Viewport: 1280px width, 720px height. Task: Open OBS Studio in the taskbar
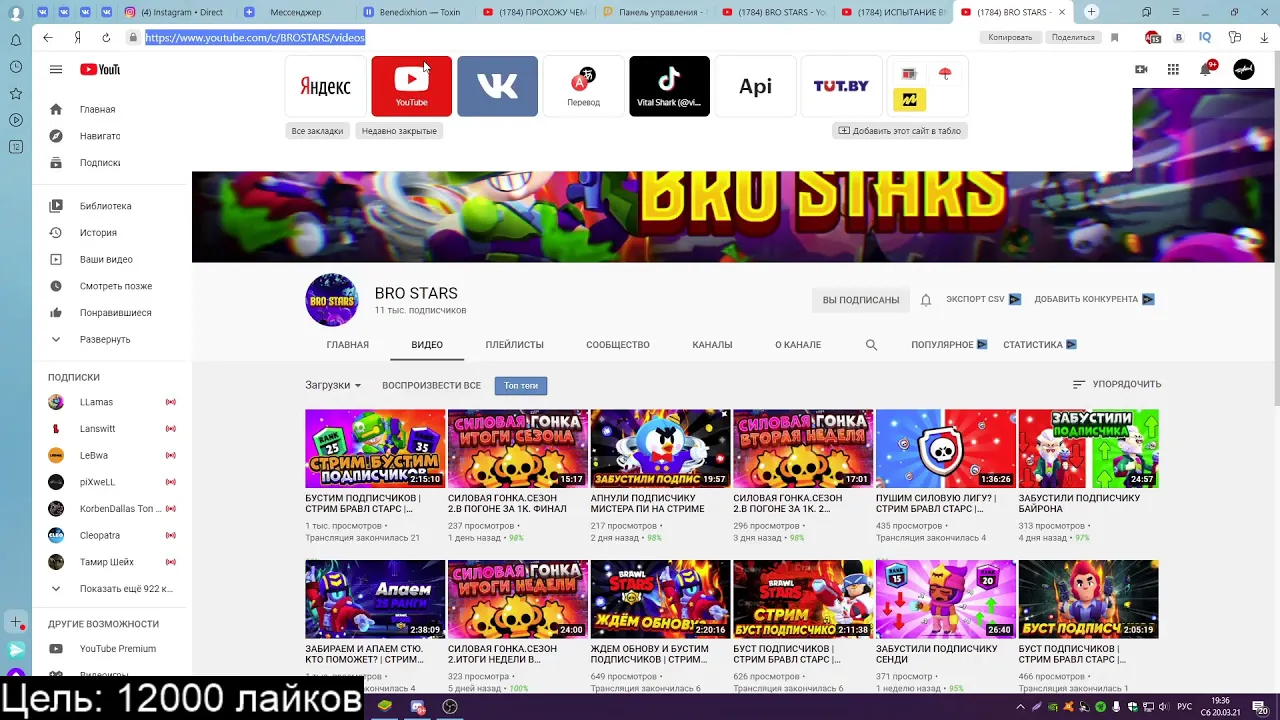(x=450, y=707)
